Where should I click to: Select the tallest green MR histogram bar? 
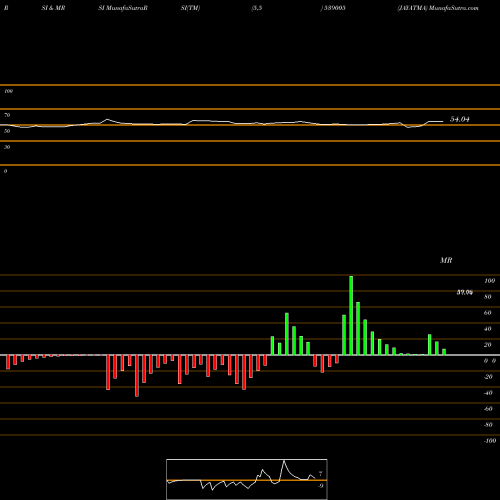[351, 315]
